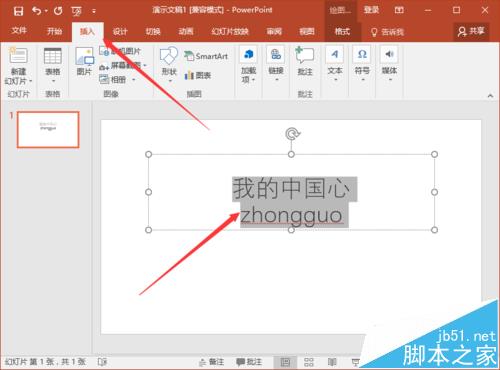Select the 插入 ribbon tab
500x370 pixels.
tap(87, 31)
